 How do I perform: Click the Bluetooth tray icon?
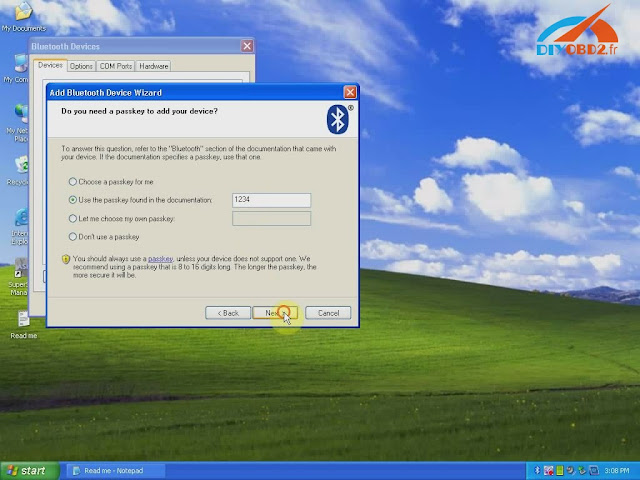[x=538, y=471]
